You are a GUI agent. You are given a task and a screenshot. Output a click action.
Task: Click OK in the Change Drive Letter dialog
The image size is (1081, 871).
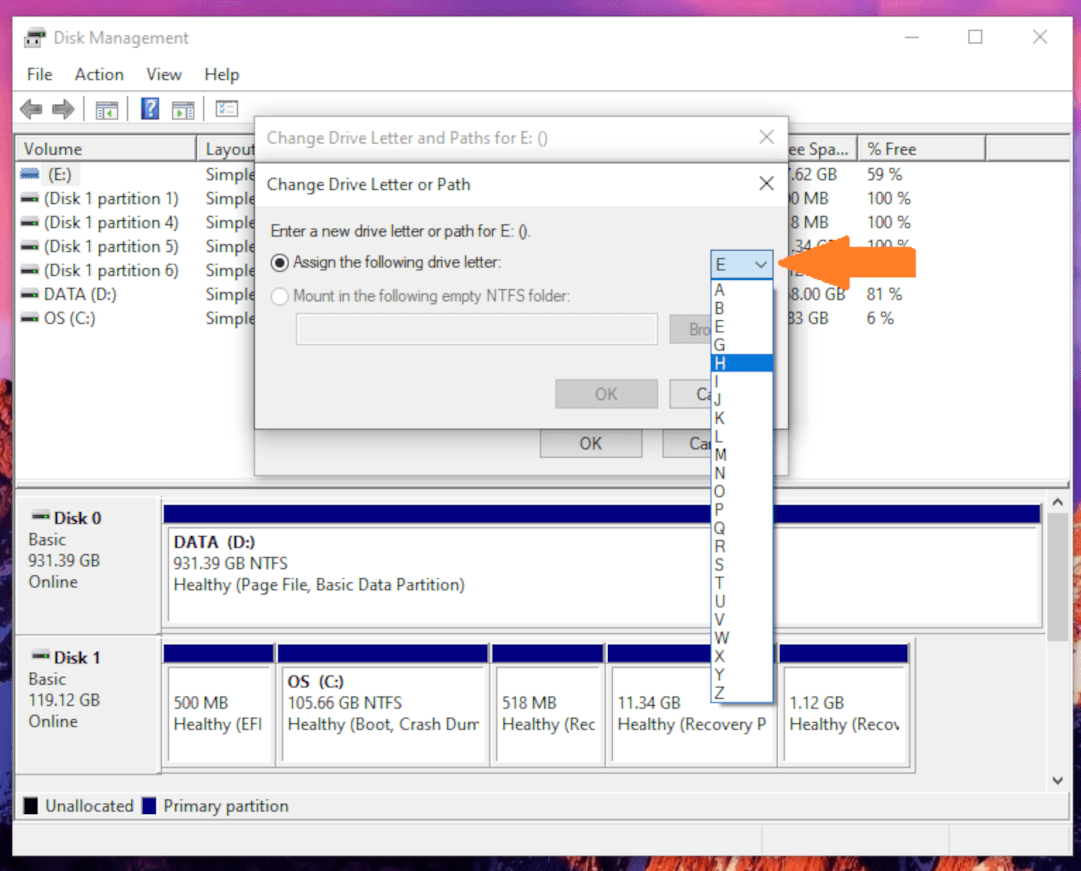606,393
